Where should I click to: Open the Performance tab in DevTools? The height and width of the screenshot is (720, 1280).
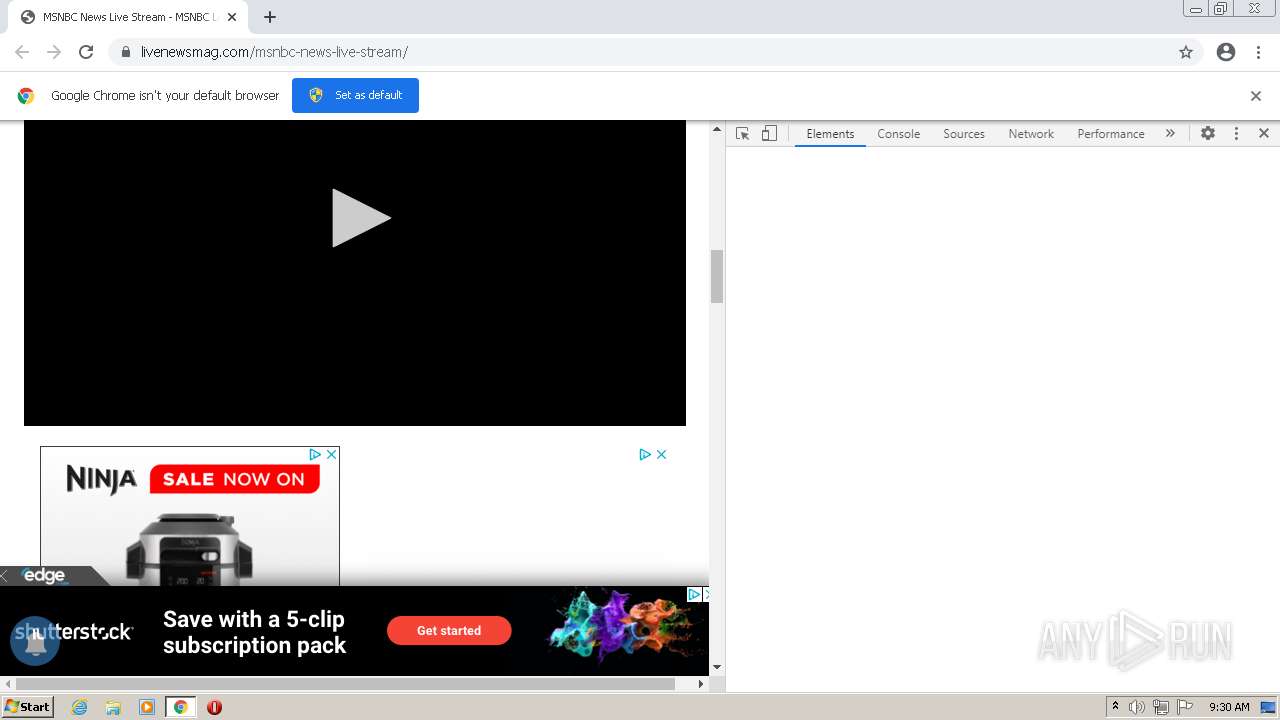coord(1111,133)
